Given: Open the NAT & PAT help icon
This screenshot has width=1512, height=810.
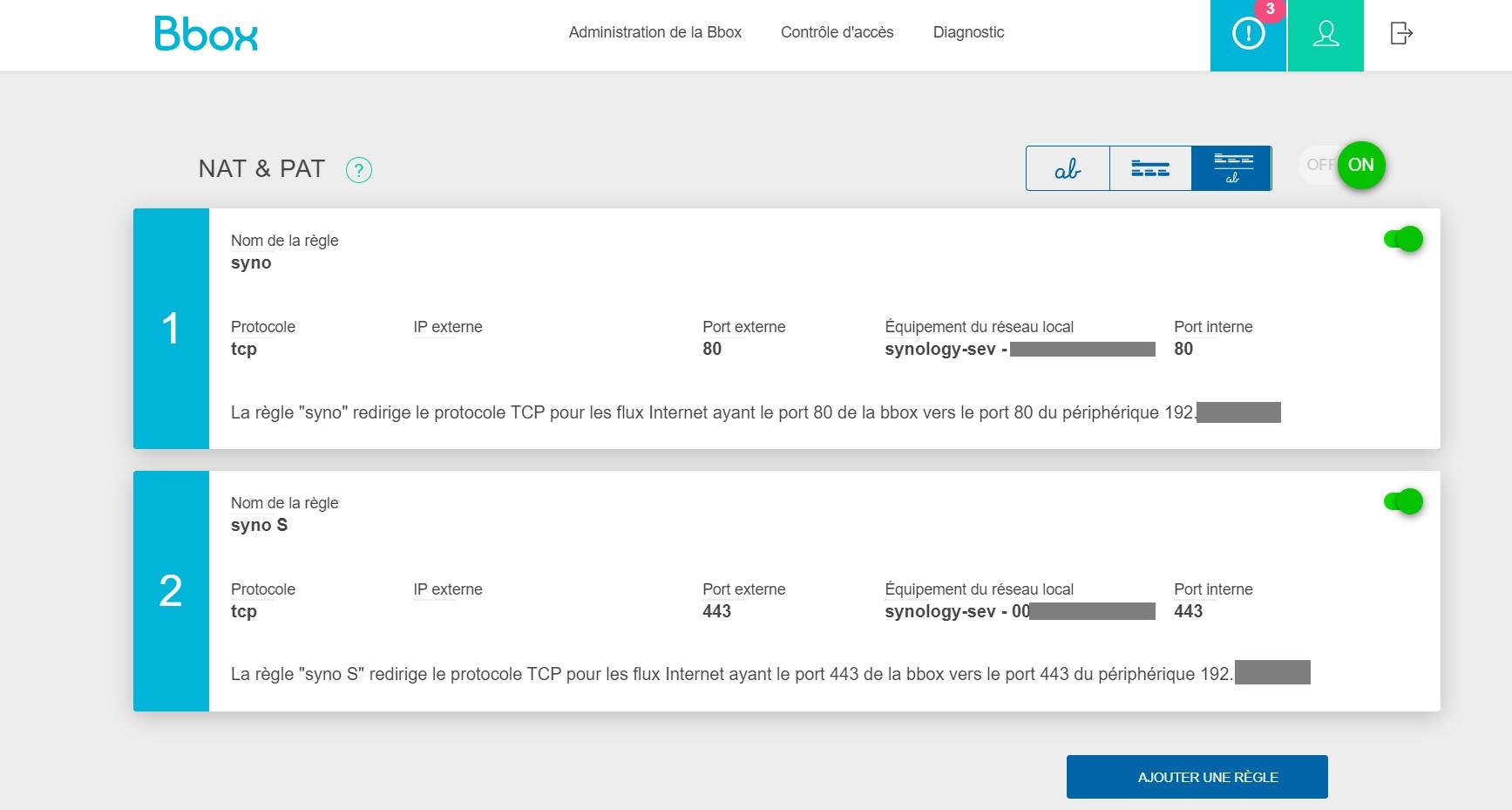Looking at the screenshot, I should click(359, 169).
